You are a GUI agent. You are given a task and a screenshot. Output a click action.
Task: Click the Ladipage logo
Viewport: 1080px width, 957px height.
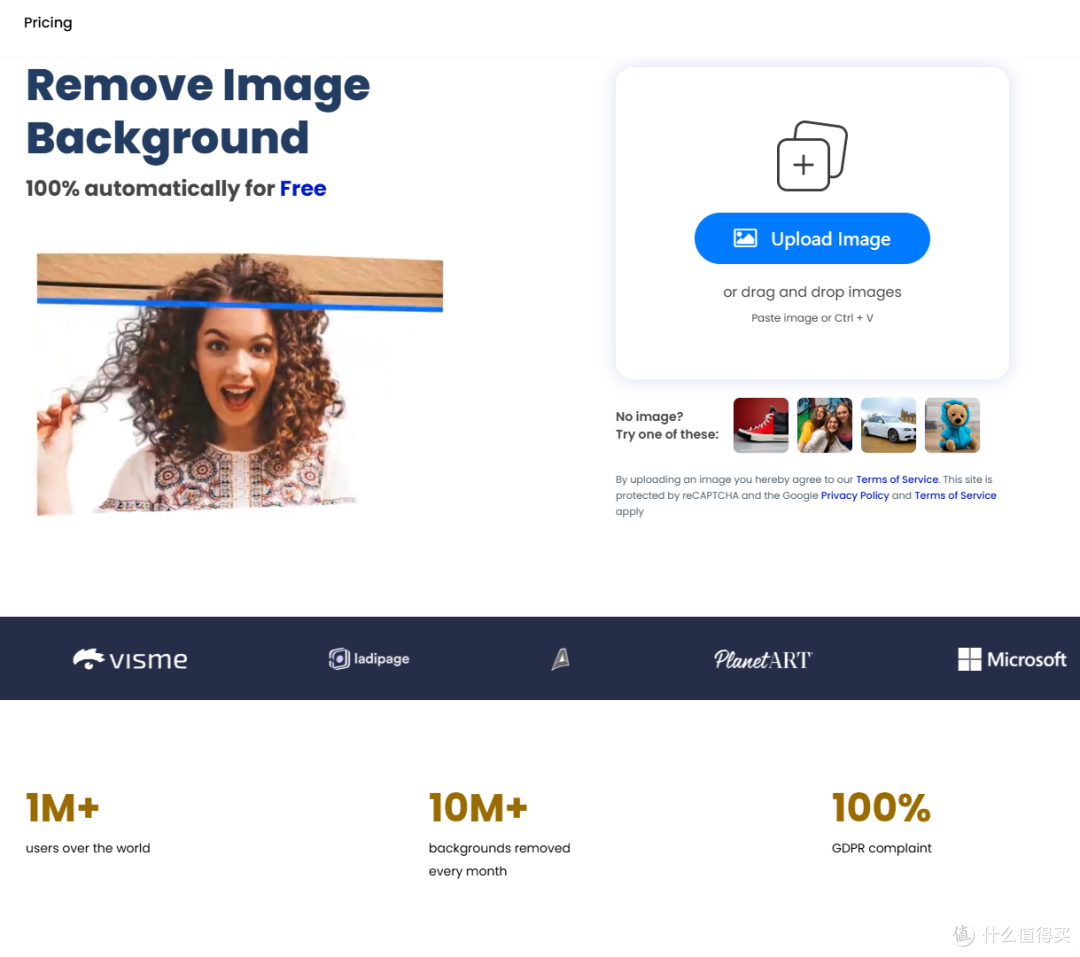coord(369,659)
